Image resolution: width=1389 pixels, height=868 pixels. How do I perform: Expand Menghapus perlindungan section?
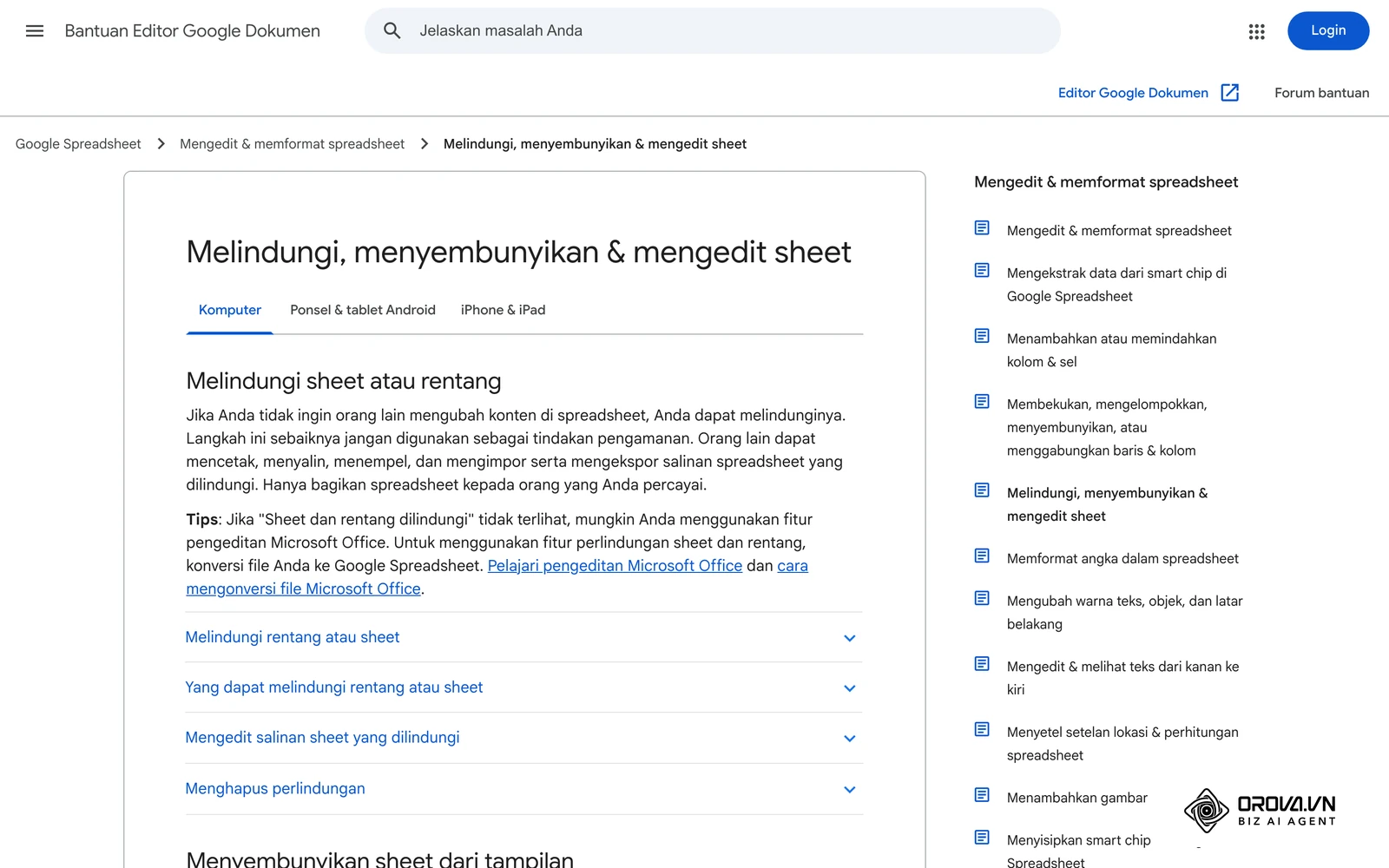pos(523,789)
